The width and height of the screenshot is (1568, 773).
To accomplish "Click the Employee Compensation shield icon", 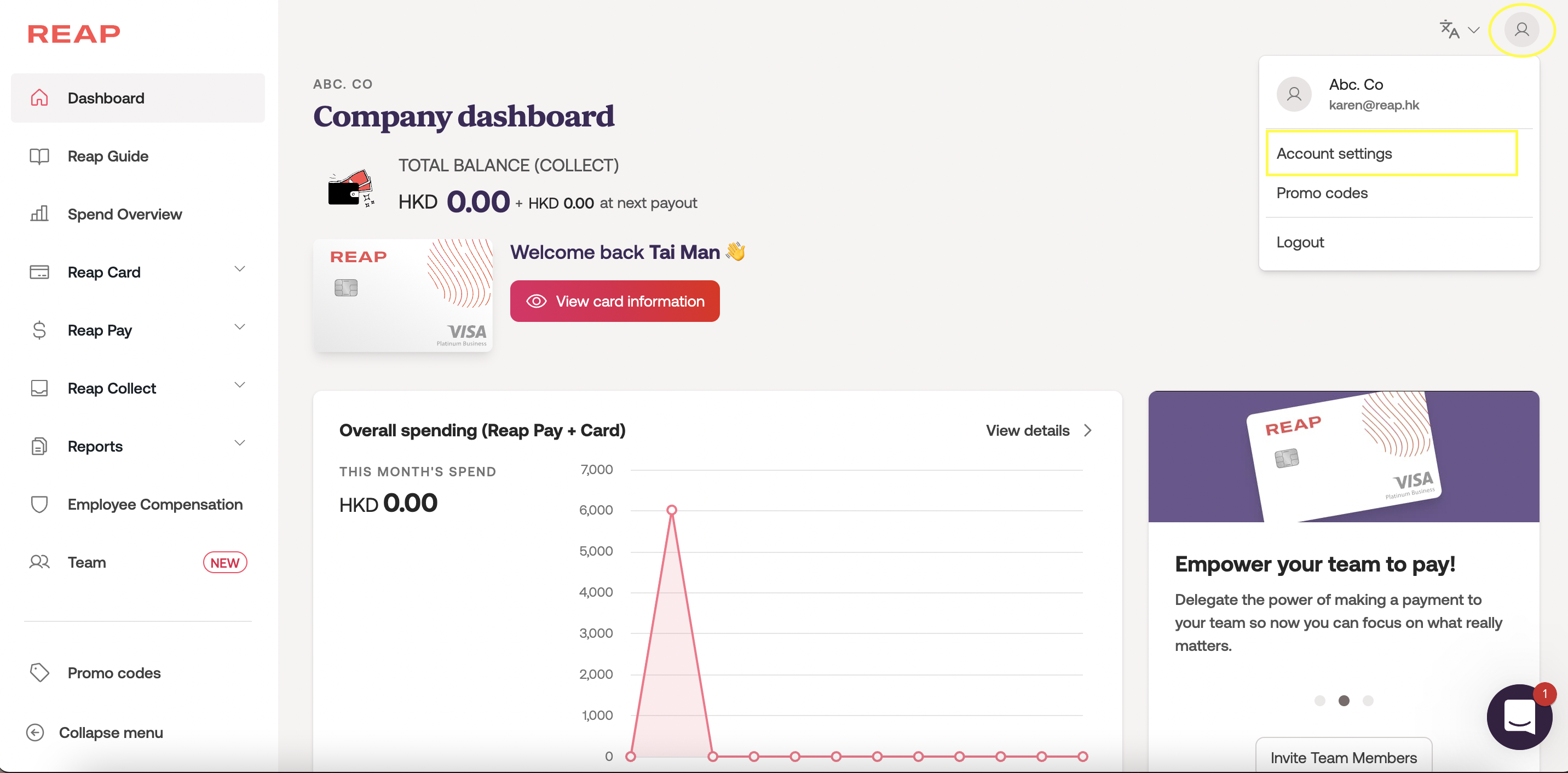I will point(39,505).
